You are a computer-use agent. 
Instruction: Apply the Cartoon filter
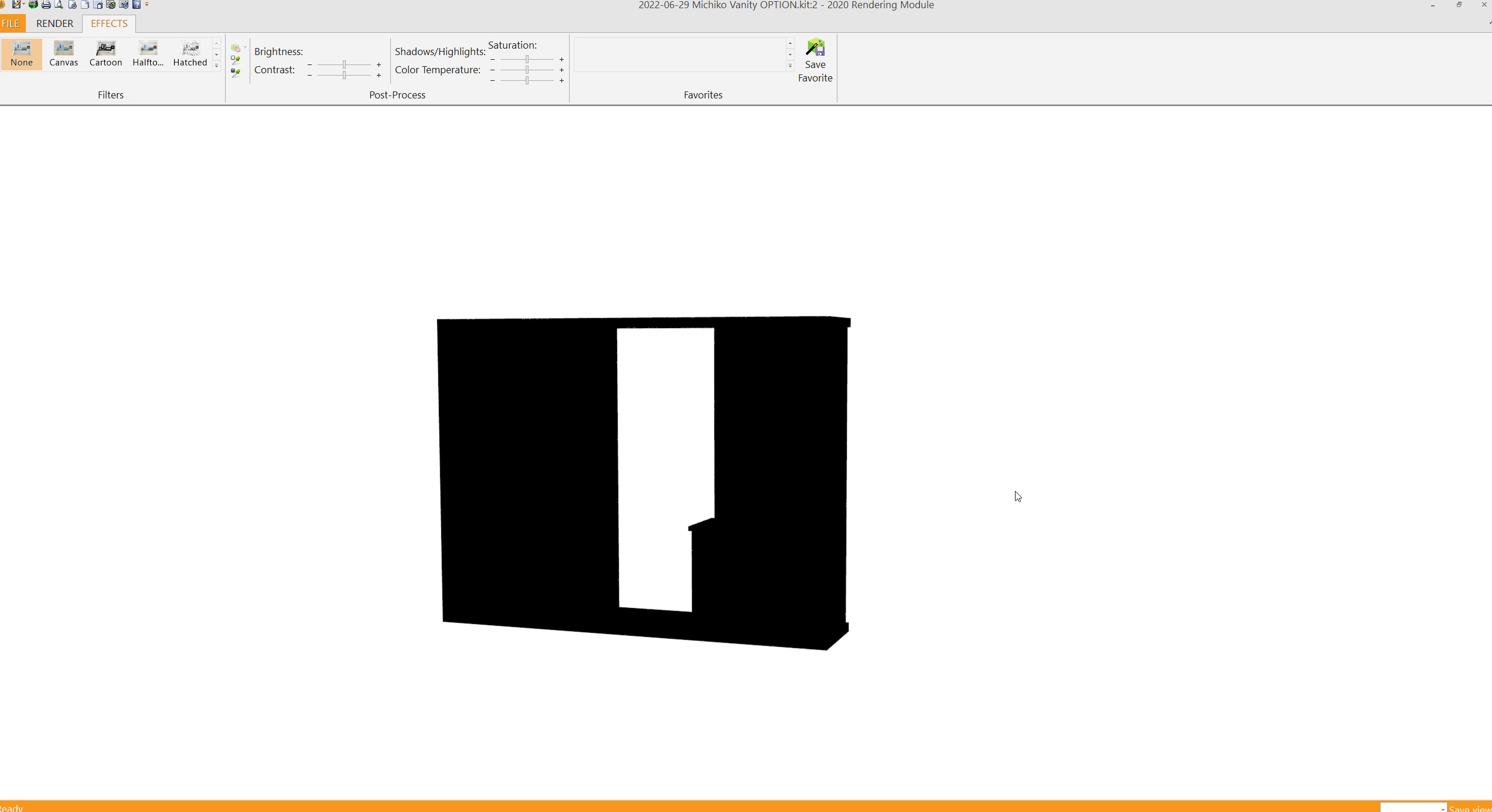point(105,54)
